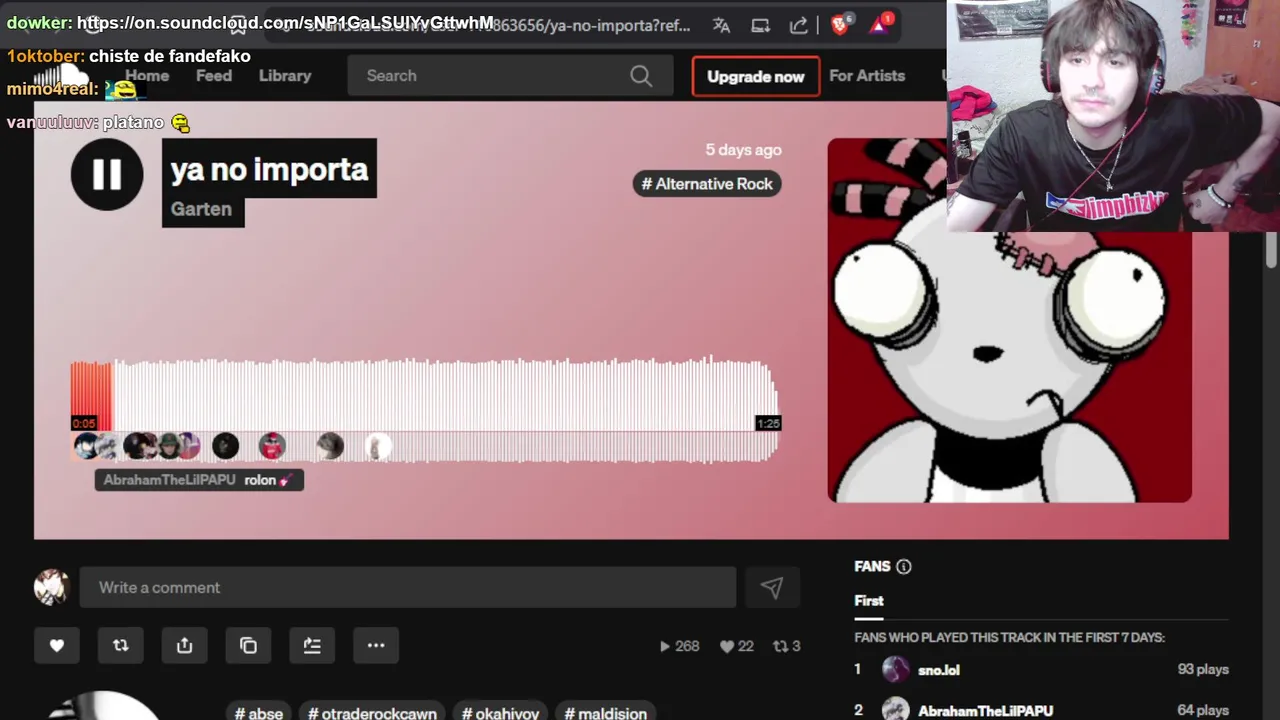Open the more options ellipsis button

coord(376,646)
